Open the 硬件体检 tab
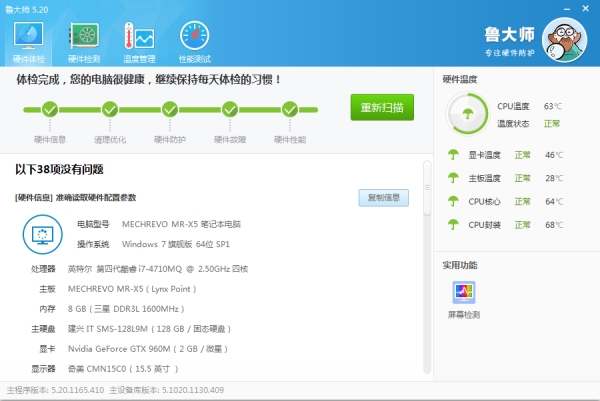This screenshot has width=600, height=401. 28,42
